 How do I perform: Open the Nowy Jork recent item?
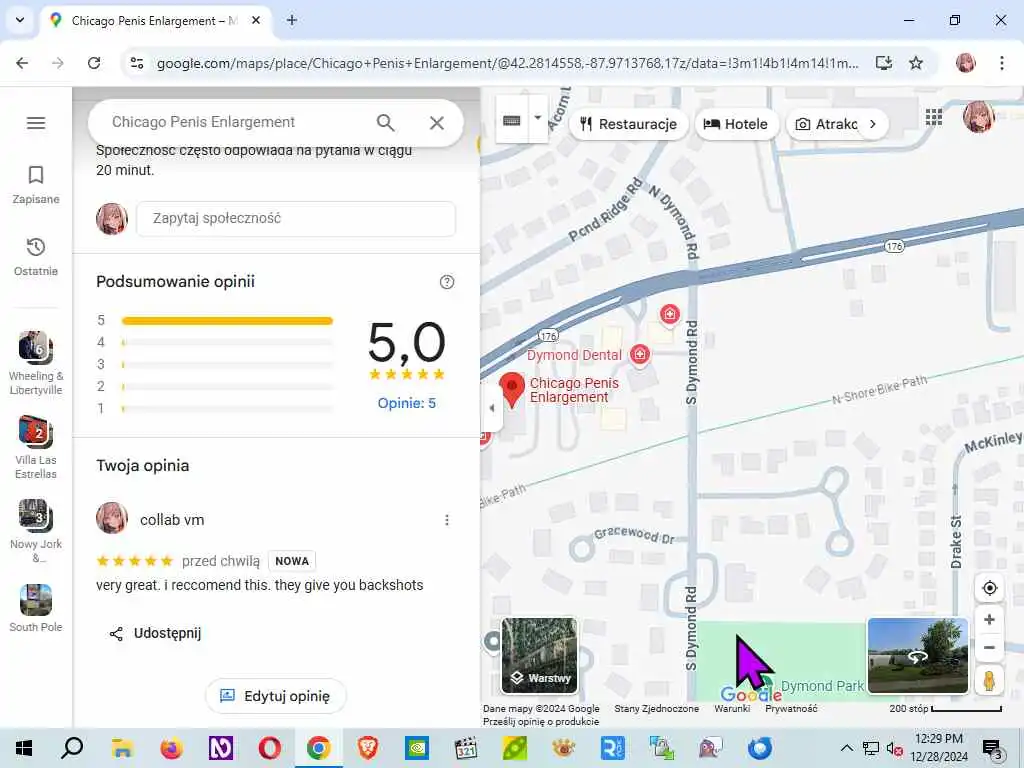tap(36, 531)
